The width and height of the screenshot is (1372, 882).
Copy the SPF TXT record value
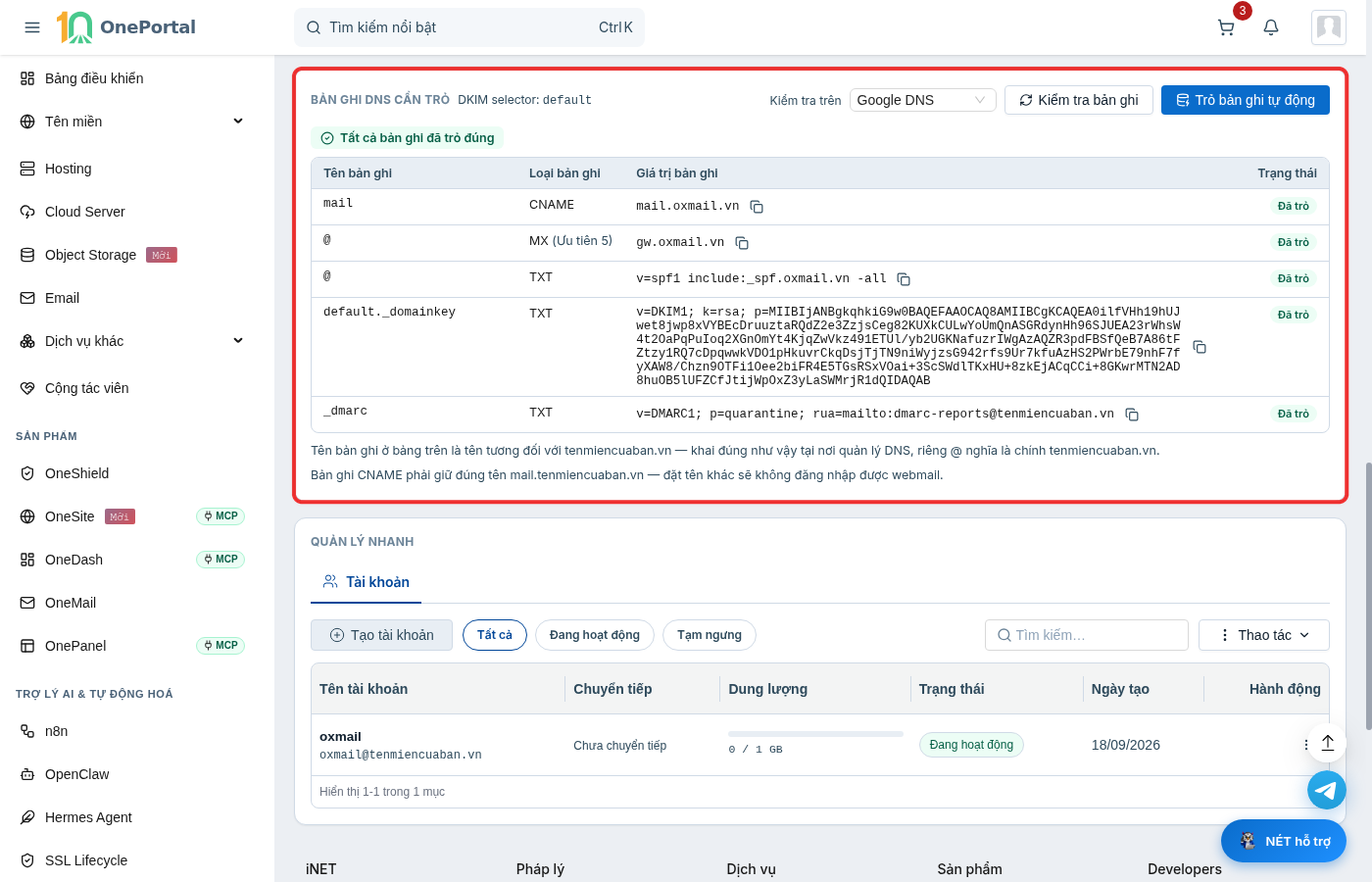tap(904, 279)
